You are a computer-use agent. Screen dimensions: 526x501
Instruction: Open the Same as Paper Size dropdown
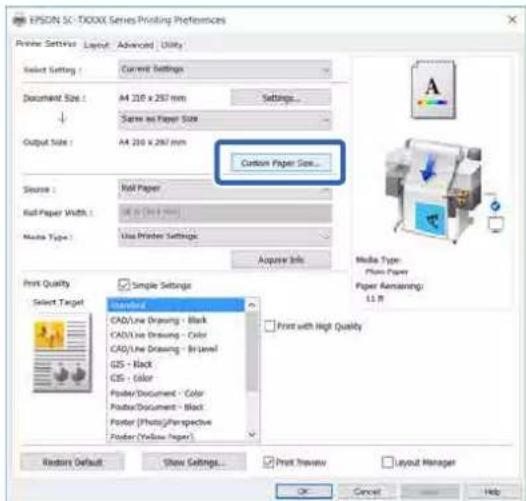[x=225, y=119]
